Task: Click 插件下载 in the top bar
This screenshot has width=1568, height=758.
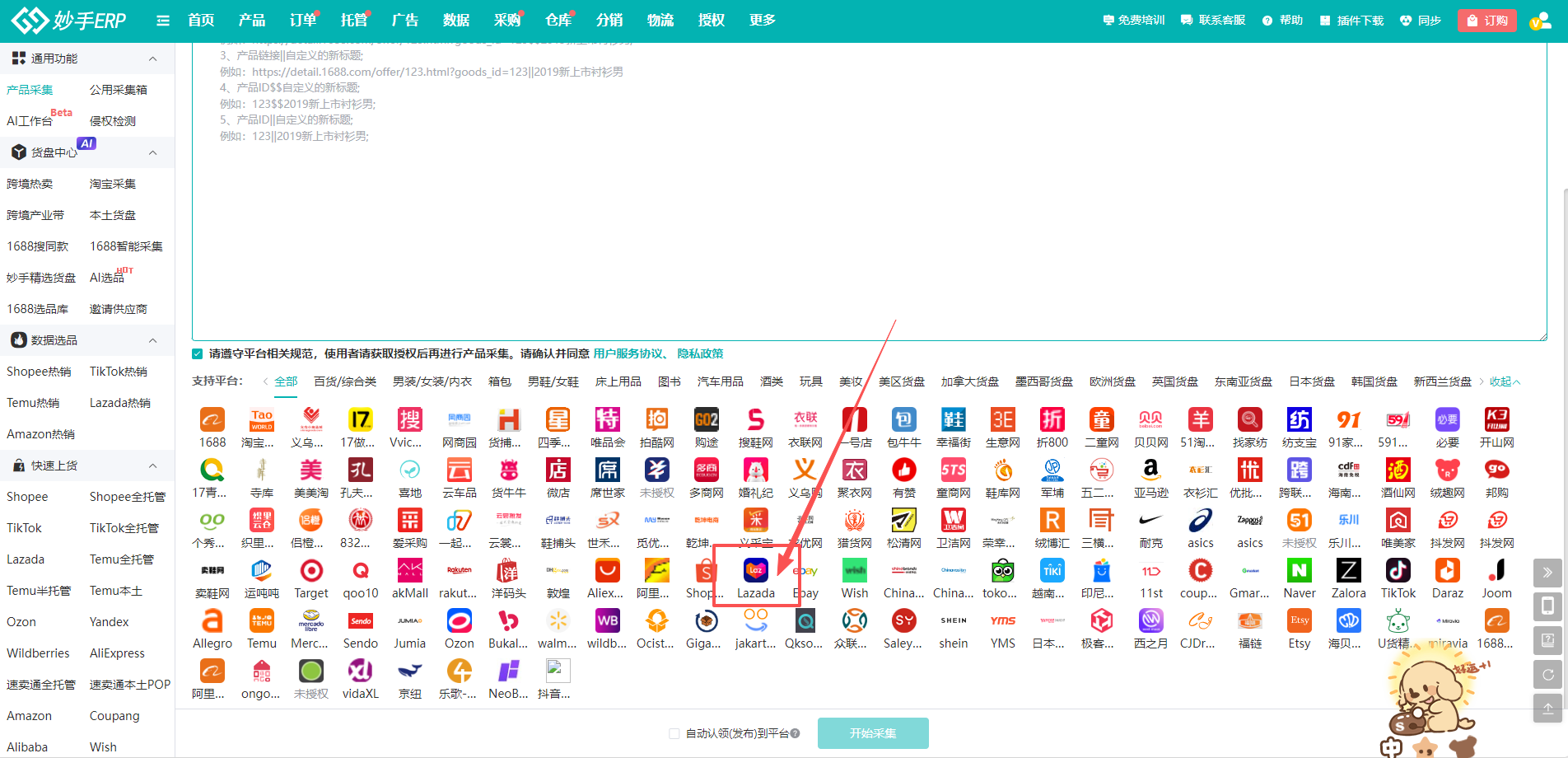Action: click(x=1351, y=21)
